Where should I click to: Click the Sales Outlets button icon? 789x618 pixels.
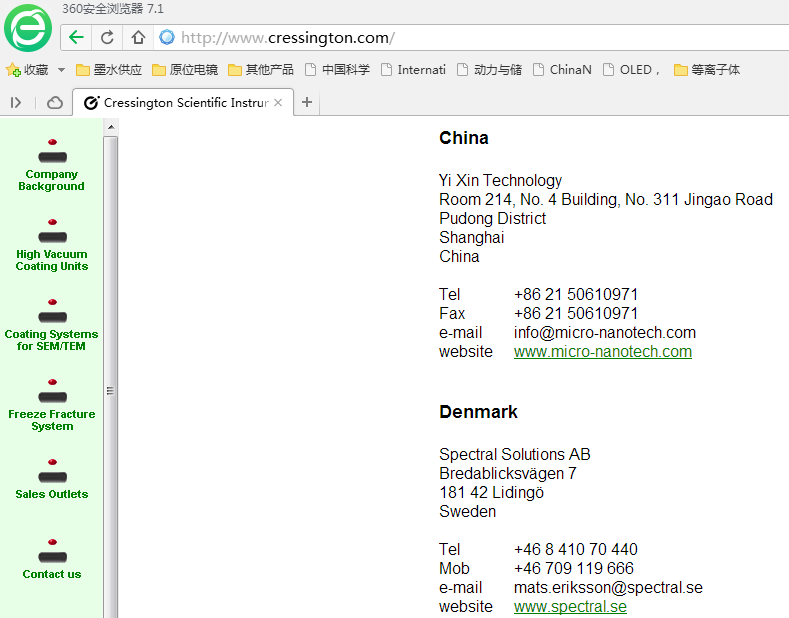click(x=52, y=472)
